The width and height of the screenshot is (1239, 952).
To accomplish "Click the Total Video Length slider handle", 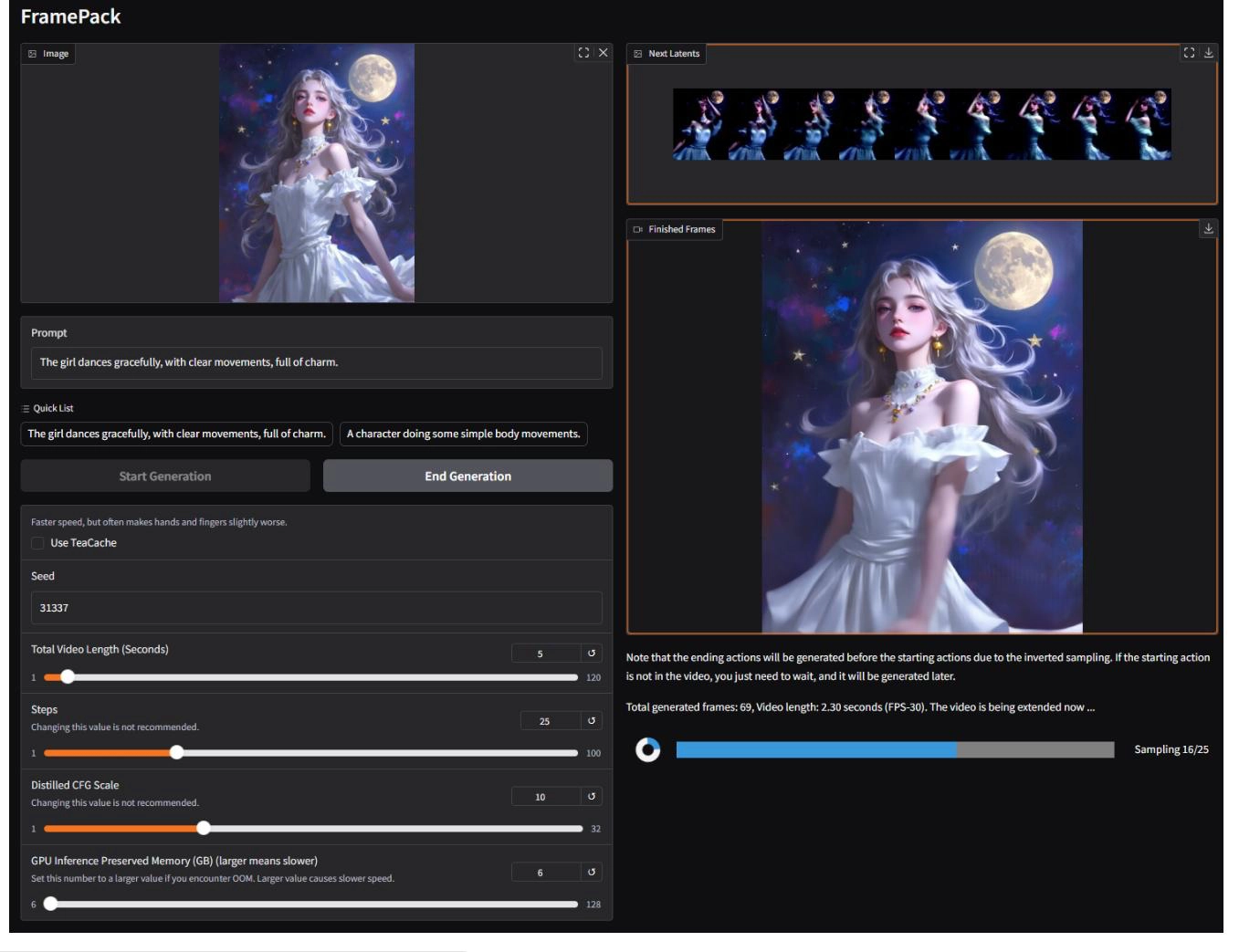I will [x=68, y=677].
